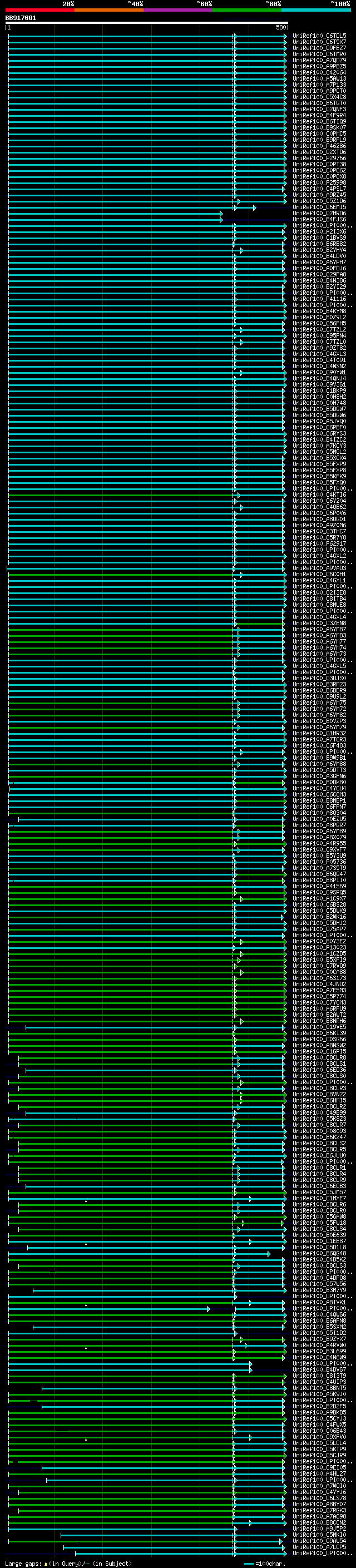
Task: Open the UniRef100_Q9FEZ7 hit
Action: 319,48
